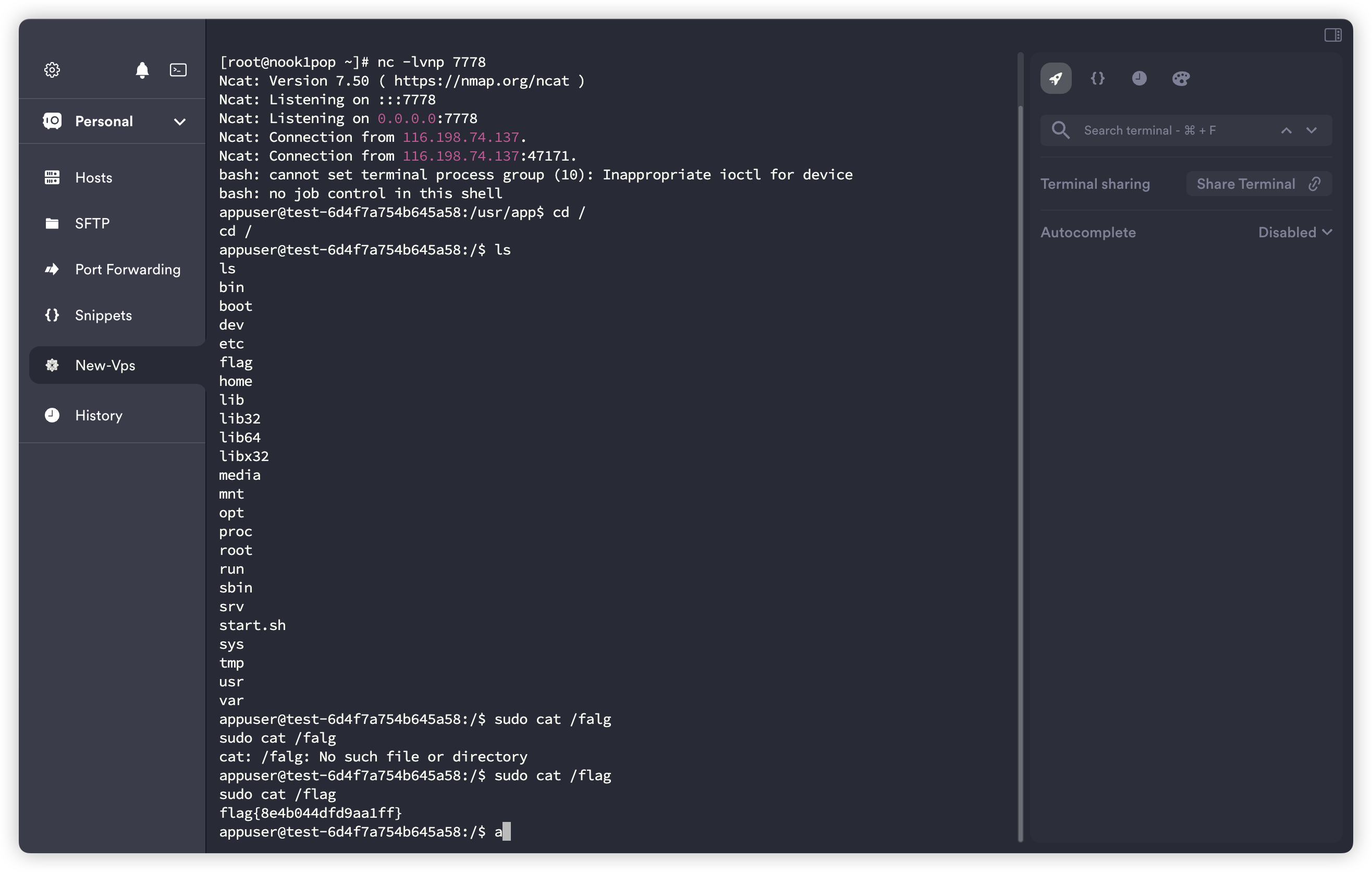Viewport: 1372px width, 872px height.
Task: Open Port Forwarding section
Action: click(112, 269)
